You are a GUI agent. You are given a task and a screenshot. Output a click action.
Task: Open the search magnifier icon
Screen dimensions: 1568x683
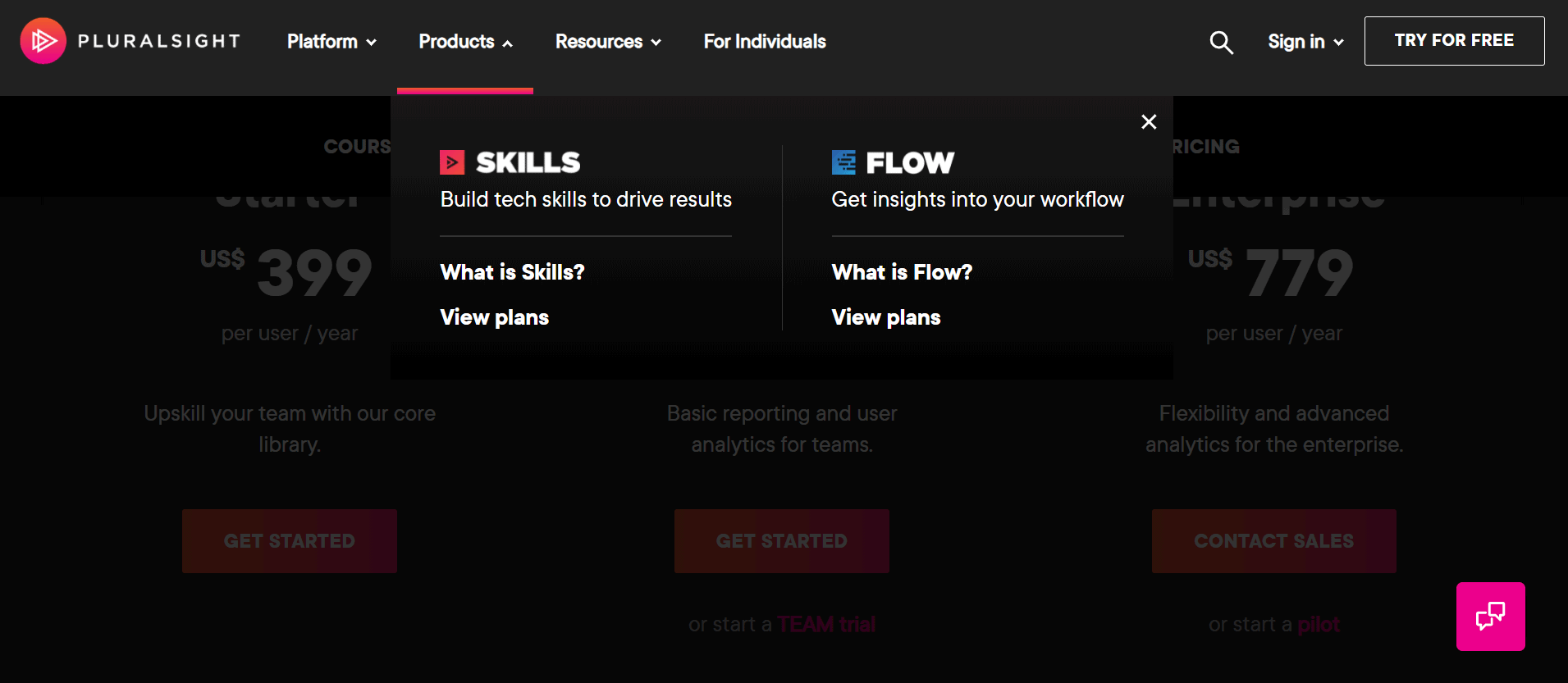(x=1221, y=42)
